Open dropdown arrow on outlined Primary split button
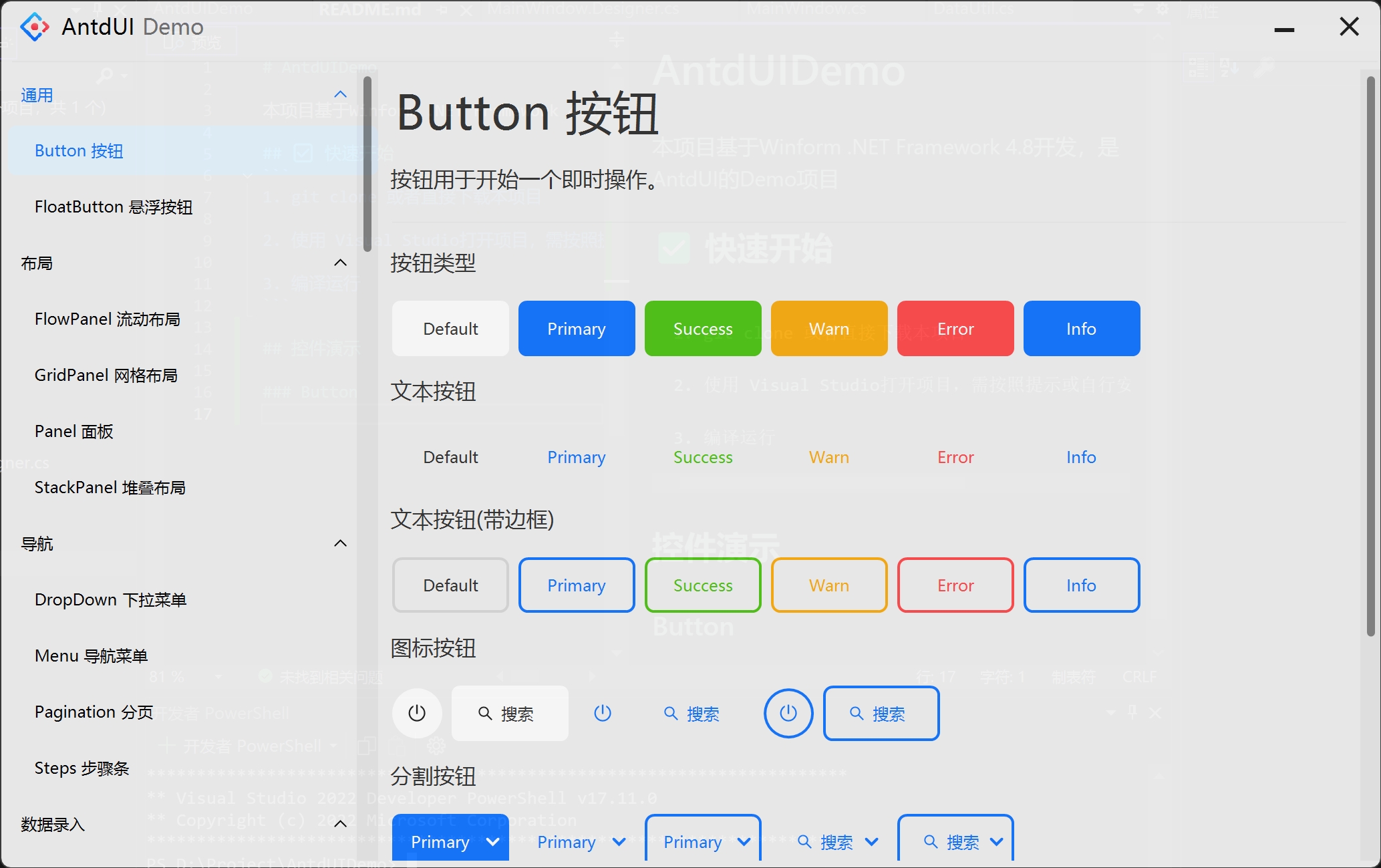This screenshot has height=868, width=1381. click(744, 842)
